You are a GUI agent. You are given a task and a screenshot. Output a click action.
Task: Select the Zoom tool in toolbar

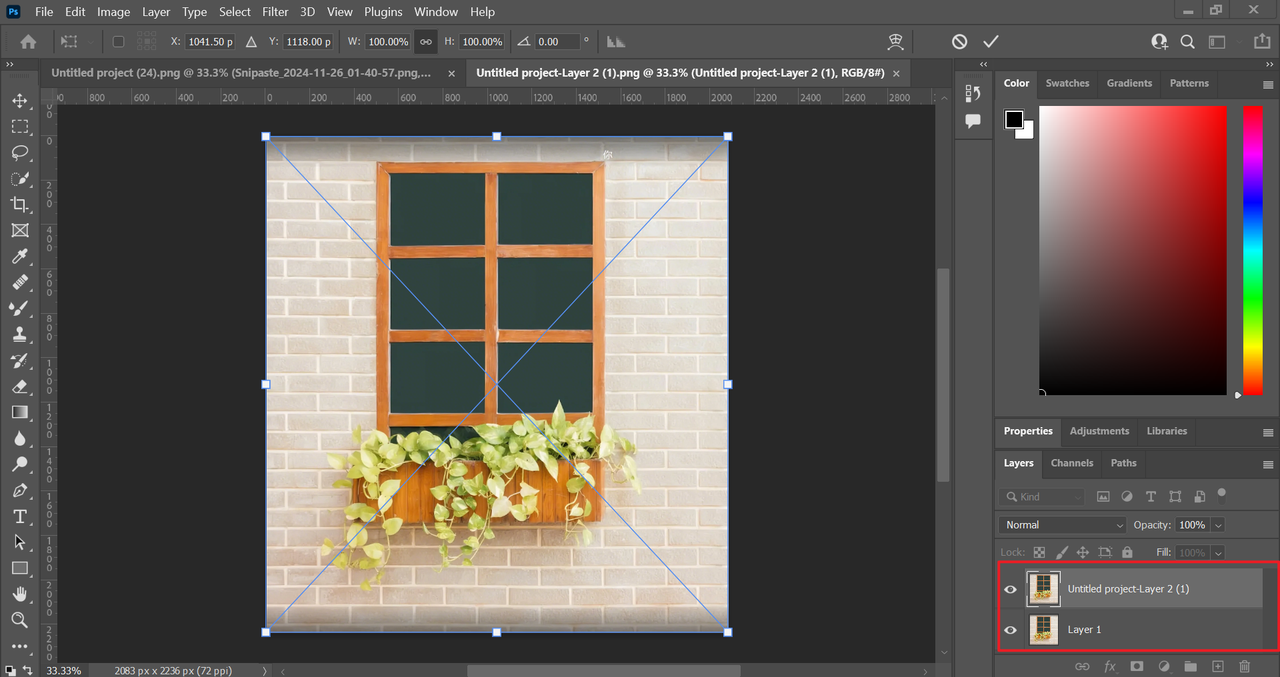19,620
